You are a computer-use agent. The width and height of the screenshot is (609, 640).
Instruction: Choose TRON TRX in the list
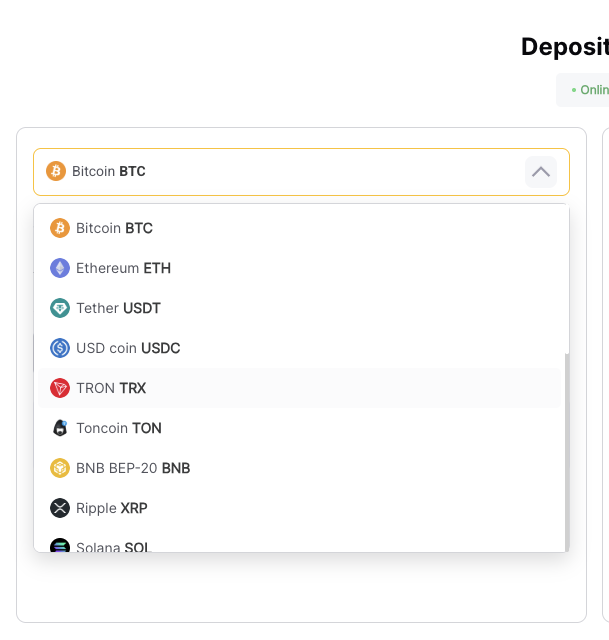299,388
